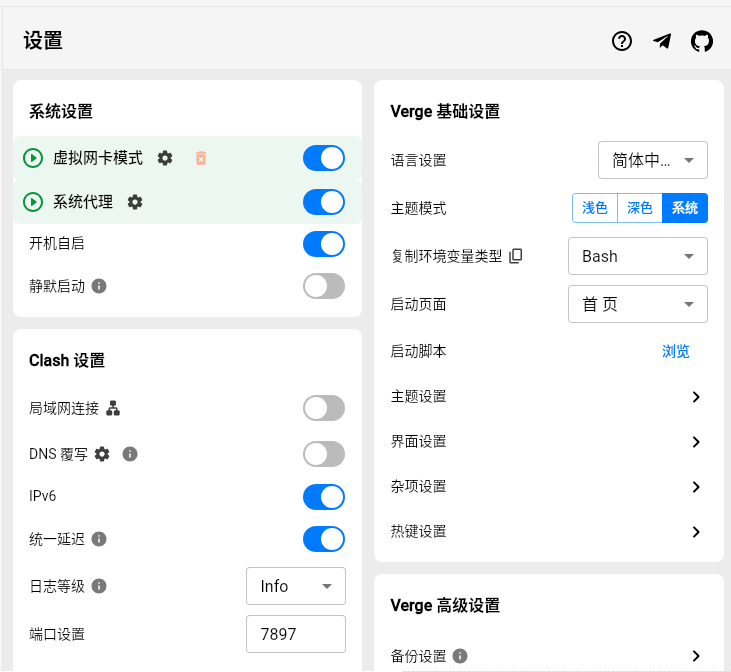Click the IPv6 label
The width and height of the screenshot is (731, 672).
(x=42, y=496)
